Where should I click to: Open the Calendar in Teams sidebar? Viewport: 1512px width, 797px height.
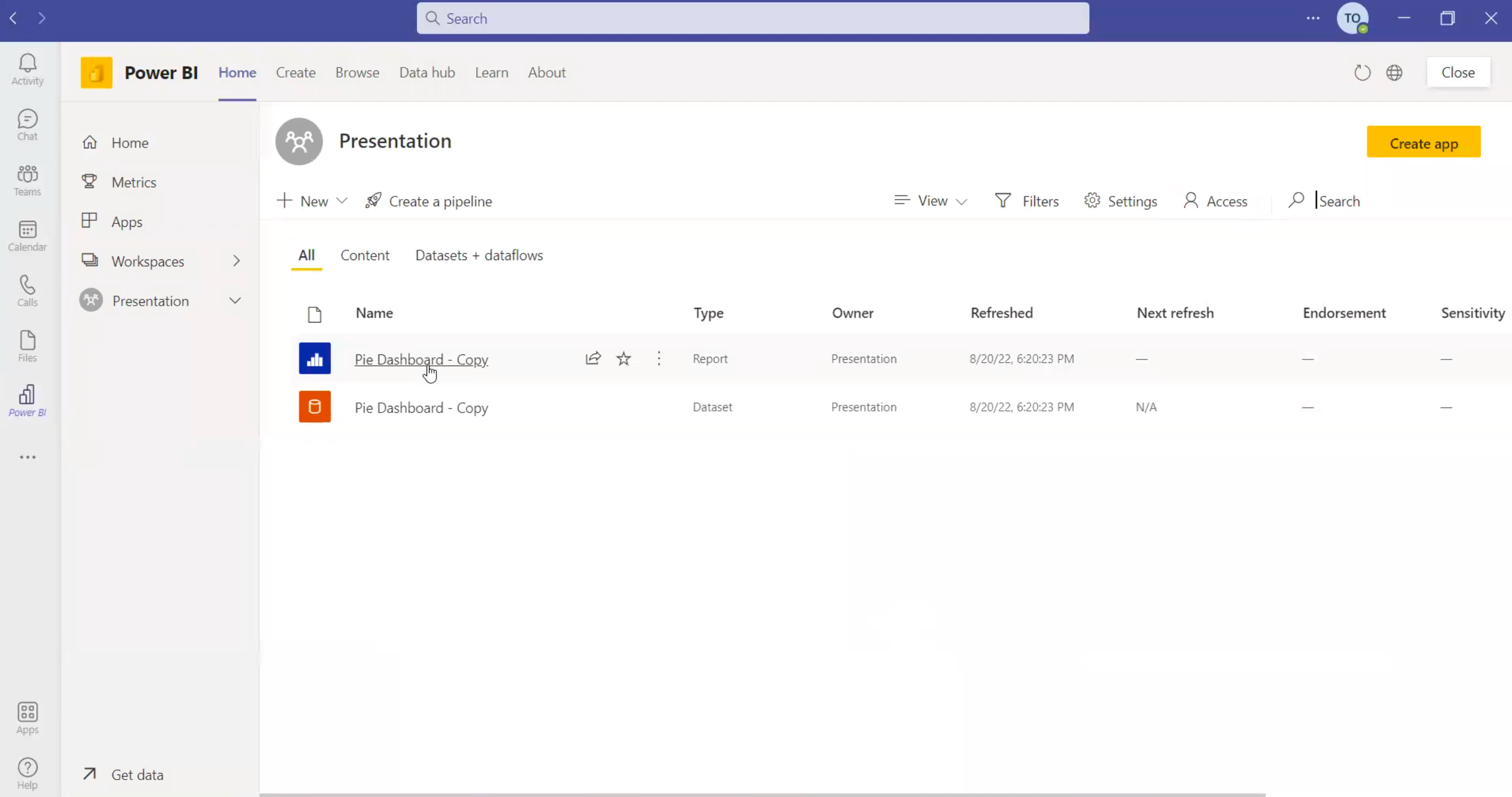tap(28, 236)
